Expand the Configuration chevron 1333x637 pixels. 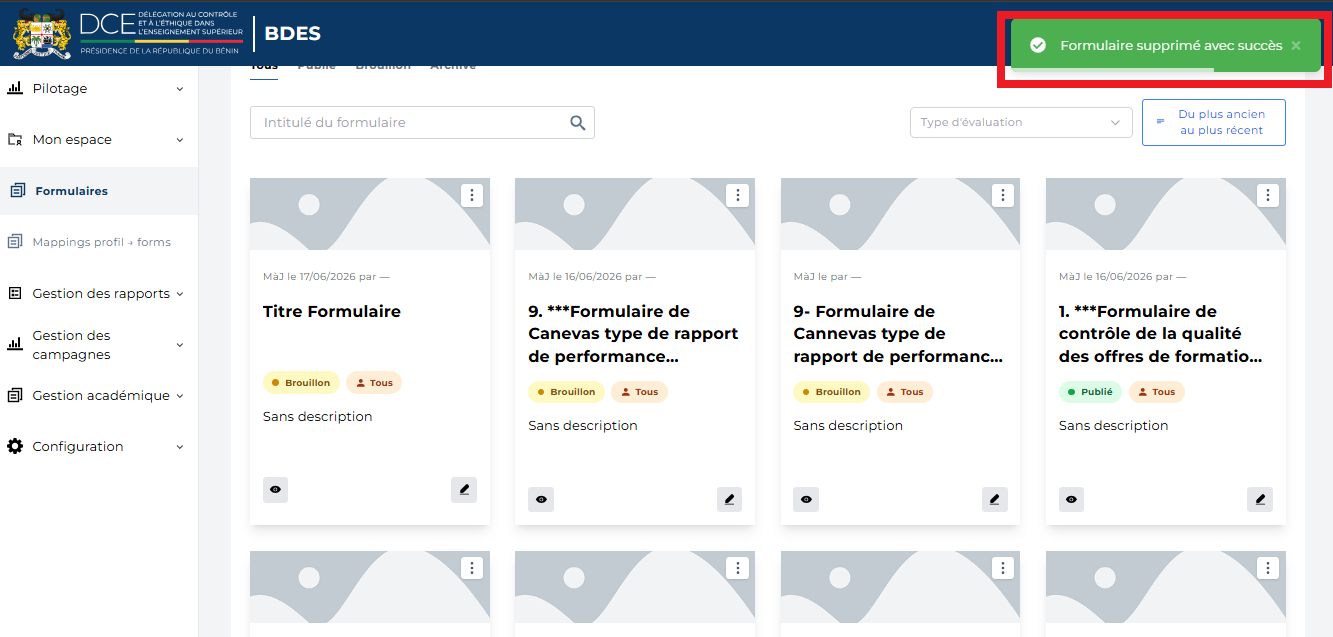pos(180,447)
